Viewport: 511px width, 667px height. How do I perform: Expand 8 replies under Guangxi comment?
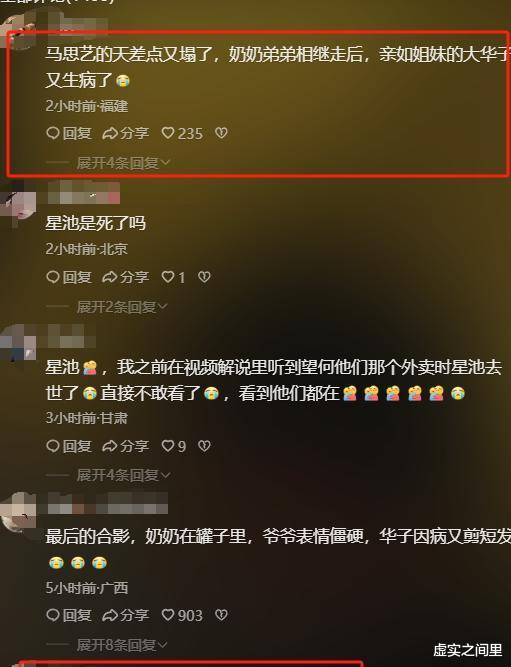coord(122,645)
